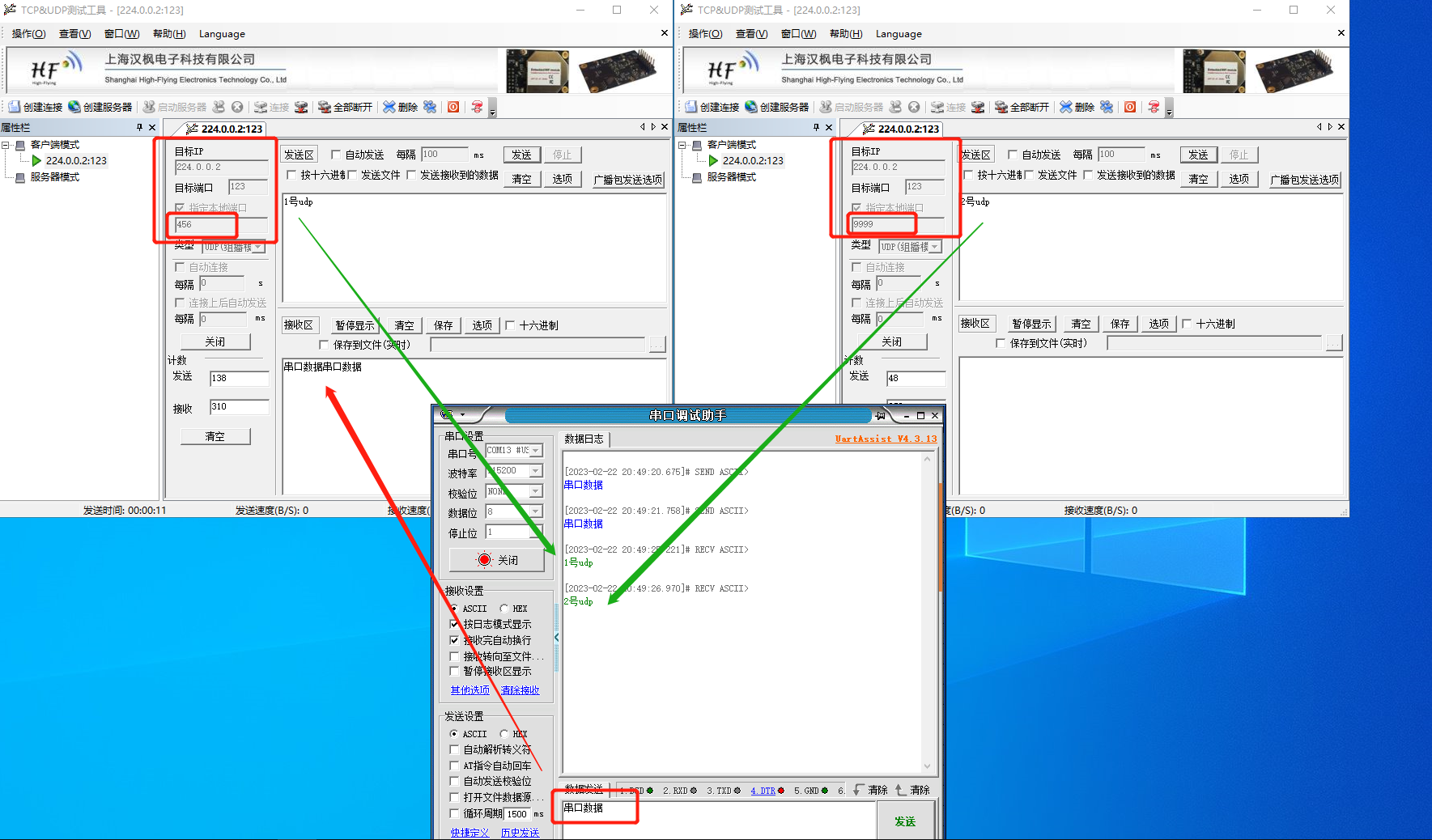Click 创建服务器 in the right TCP&UDP window toolbar

point(776,107)
